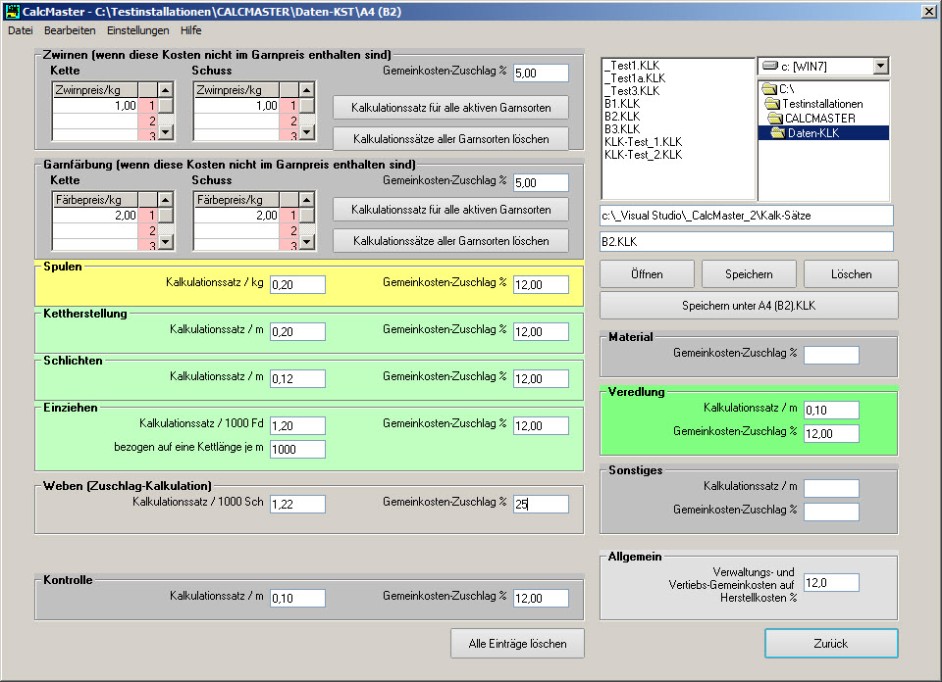Click the Weben Gemeinkosten-Zuschlag field
Viewport: 942px width, 682px height.
(x=541, y=504)
